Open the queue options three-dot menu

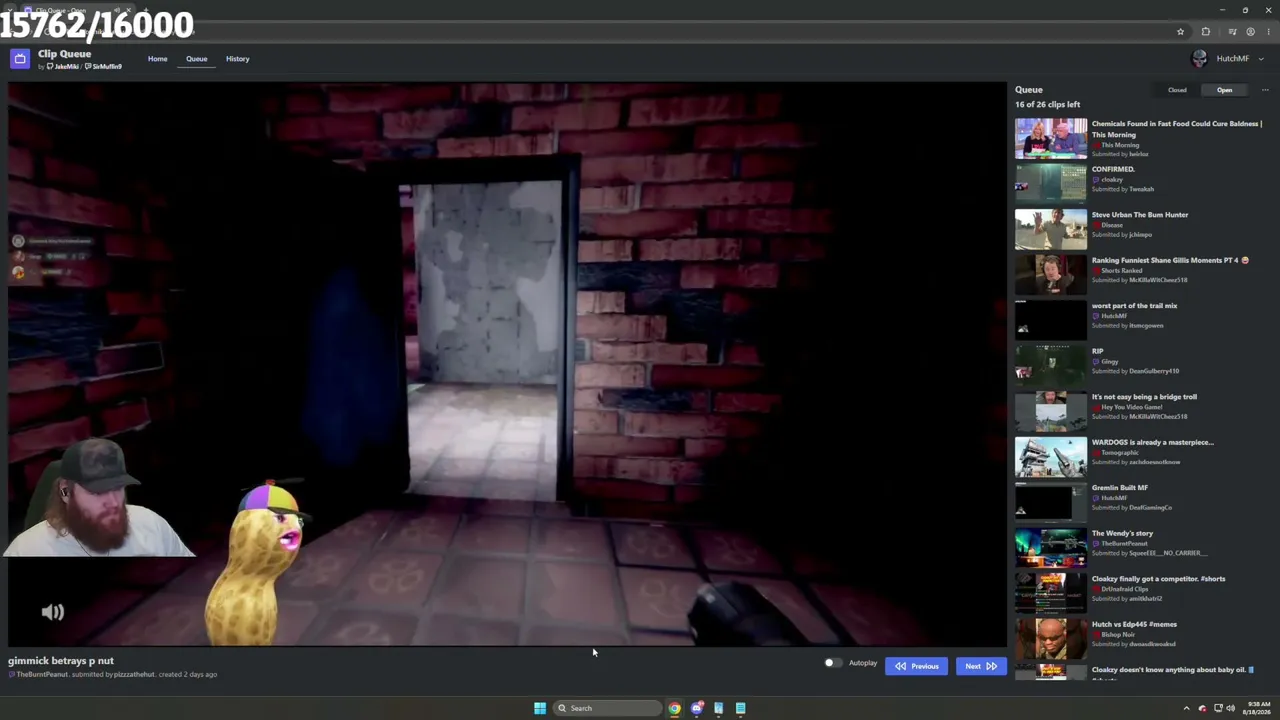(x=1265, y=90)
